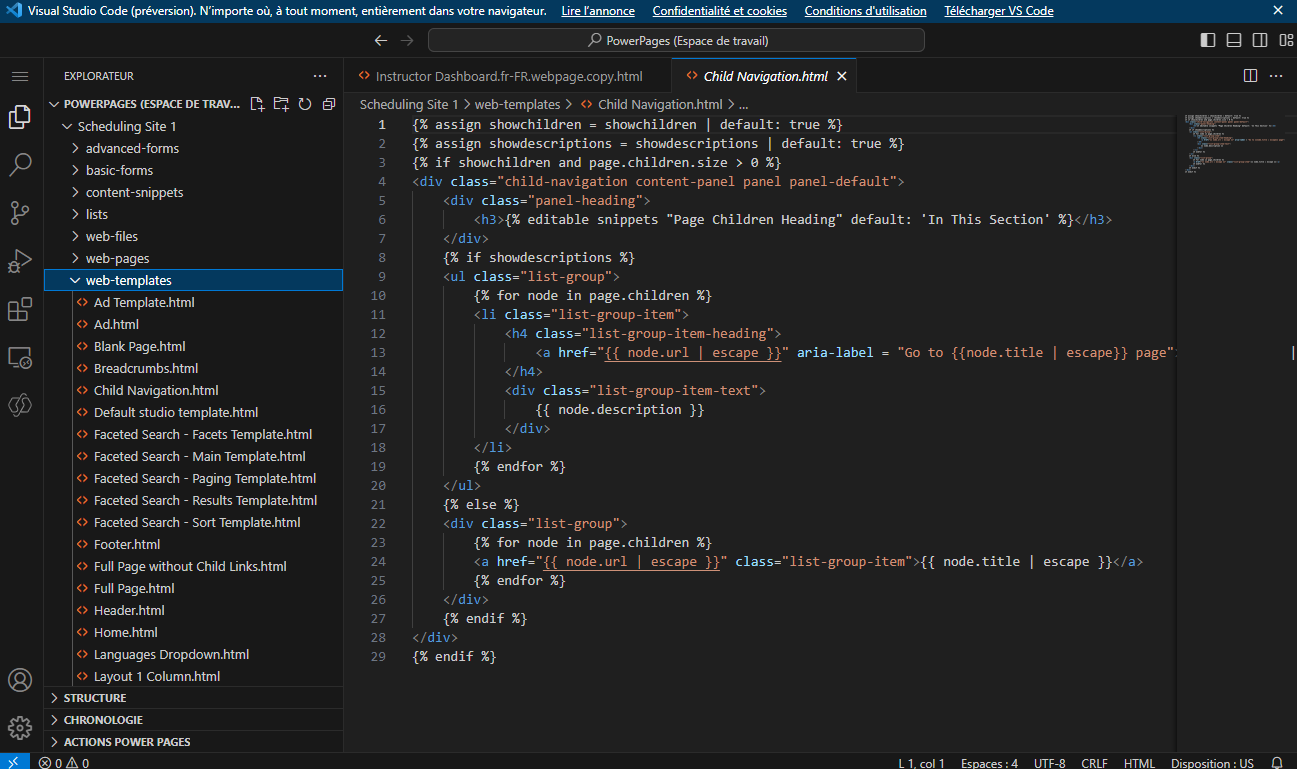This screenshot has width=1297, height=769.
Task: Toggle the bottom panel visibility
Action: [x=1233, y=39]
